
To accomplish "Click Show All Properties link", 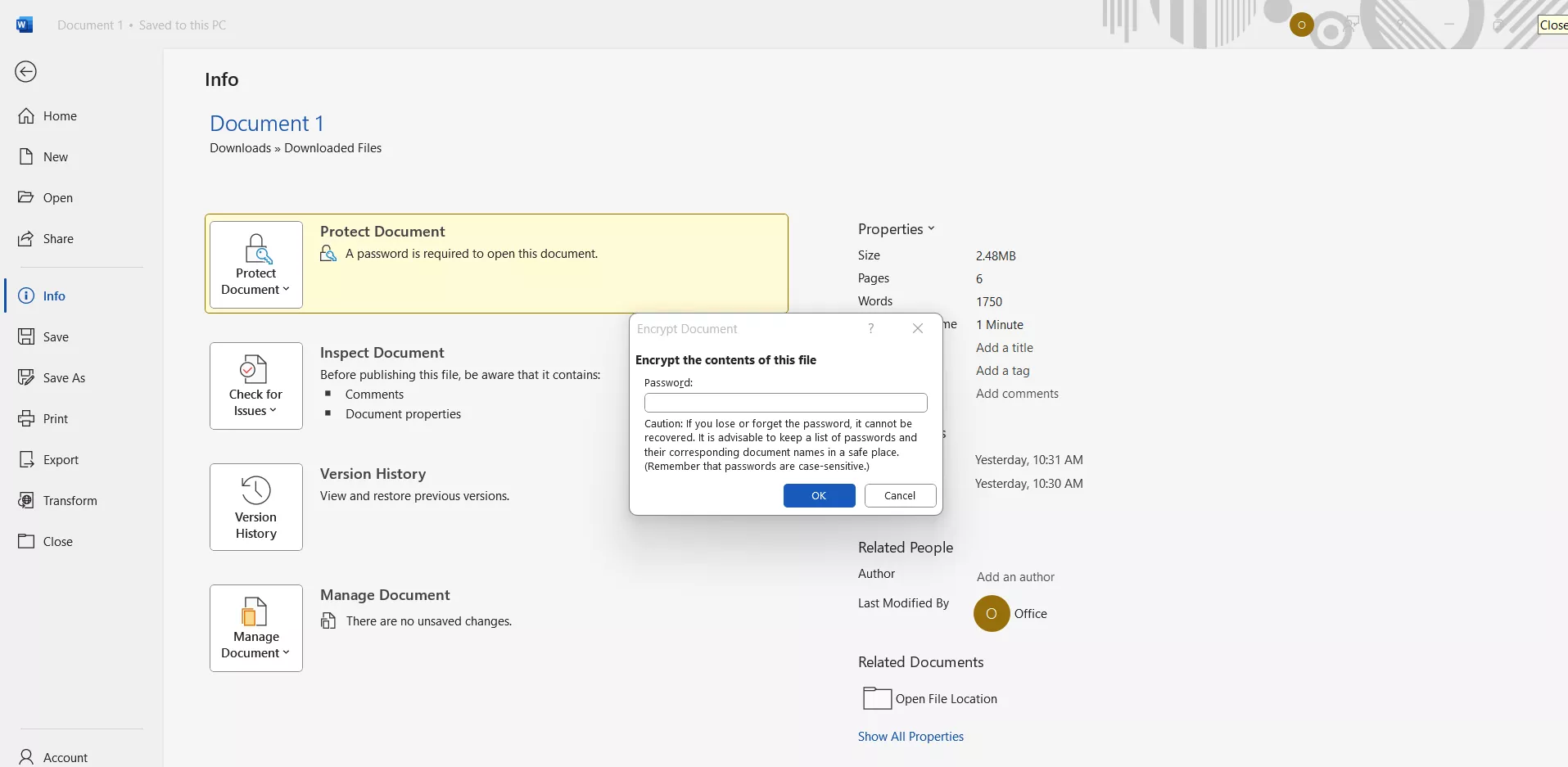I will (911, 737).
